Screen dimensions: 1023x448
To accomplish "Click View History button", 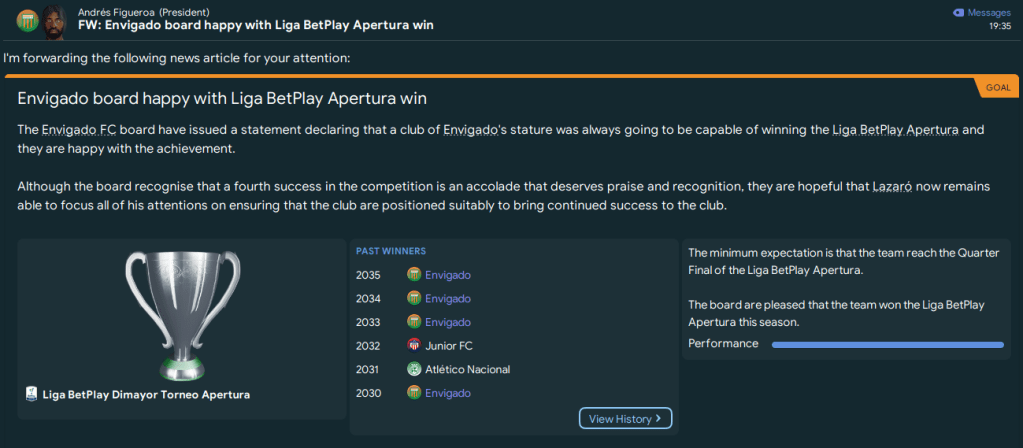I will coord(625,418).
